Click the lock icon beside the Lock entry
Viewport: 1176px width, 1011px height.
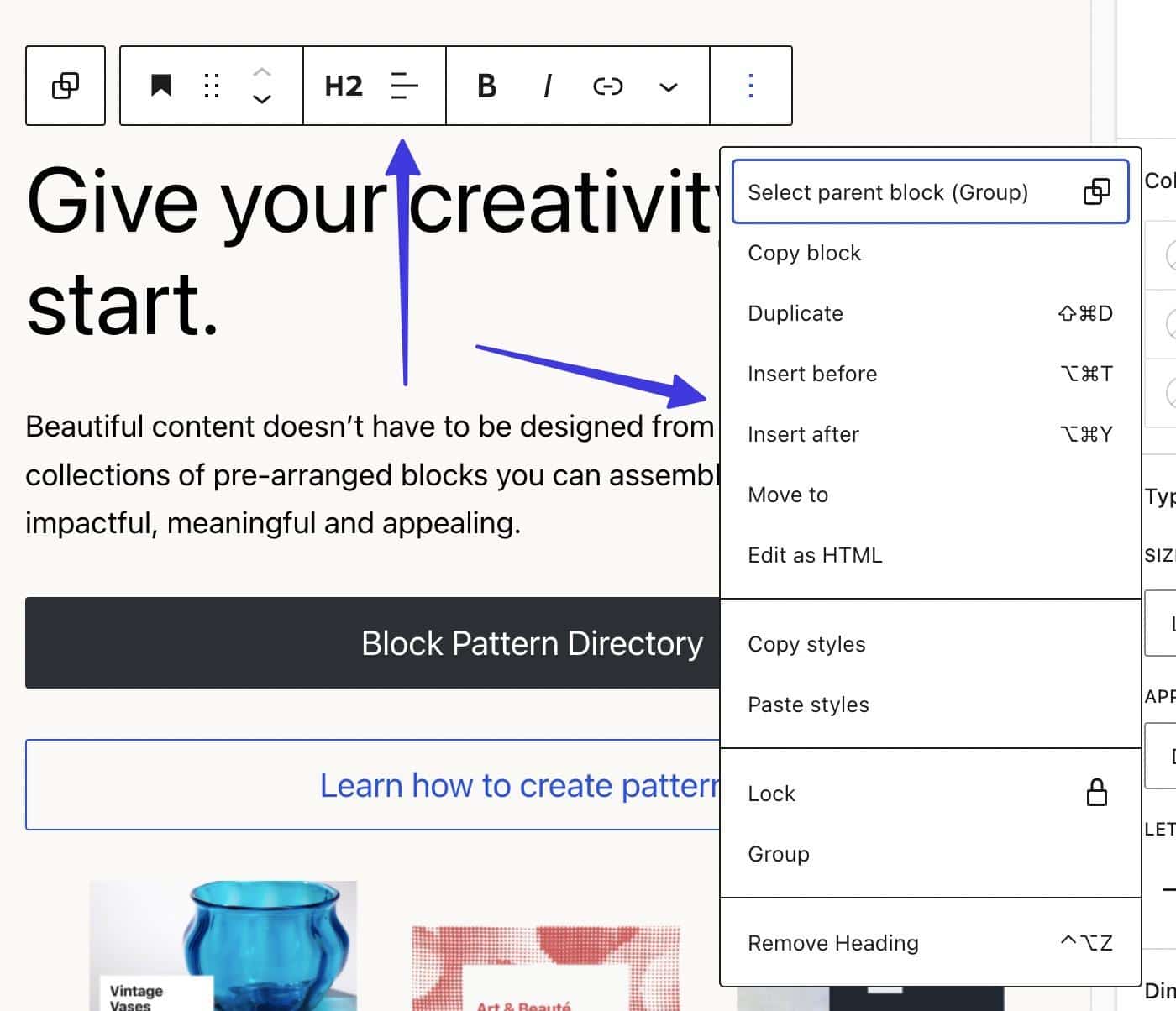pos(1096,793)
